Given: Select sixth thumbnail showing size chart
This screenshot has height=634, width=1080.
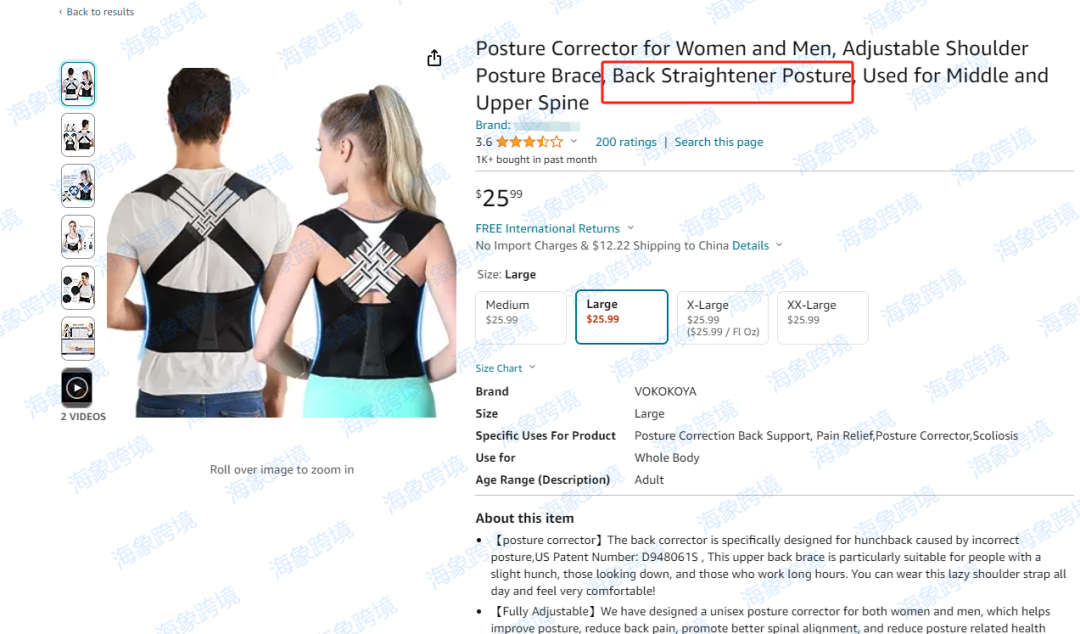Looking at the screenshot, I should (78, 338).
